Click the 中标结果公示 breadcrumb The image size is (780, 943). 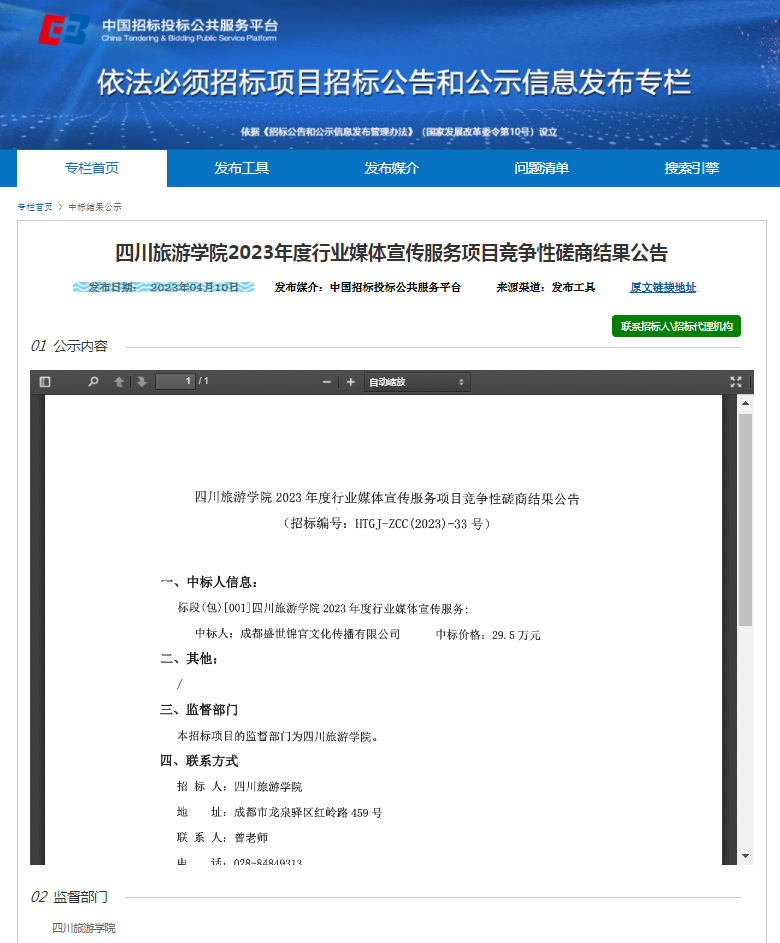[95, 207]
